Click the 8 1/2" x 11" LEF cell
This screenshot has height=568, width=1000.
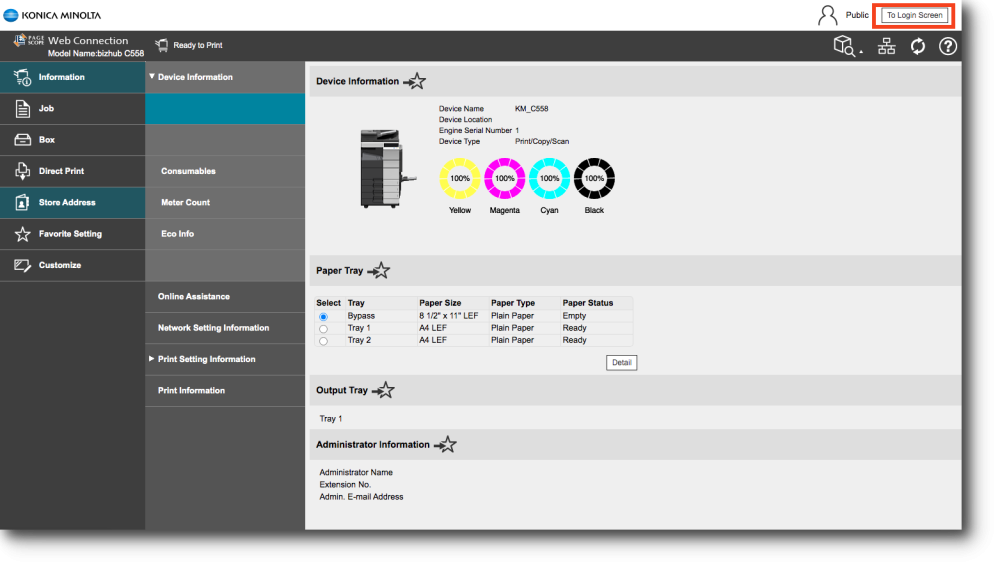pyautogui.click(x=448, y=316)
